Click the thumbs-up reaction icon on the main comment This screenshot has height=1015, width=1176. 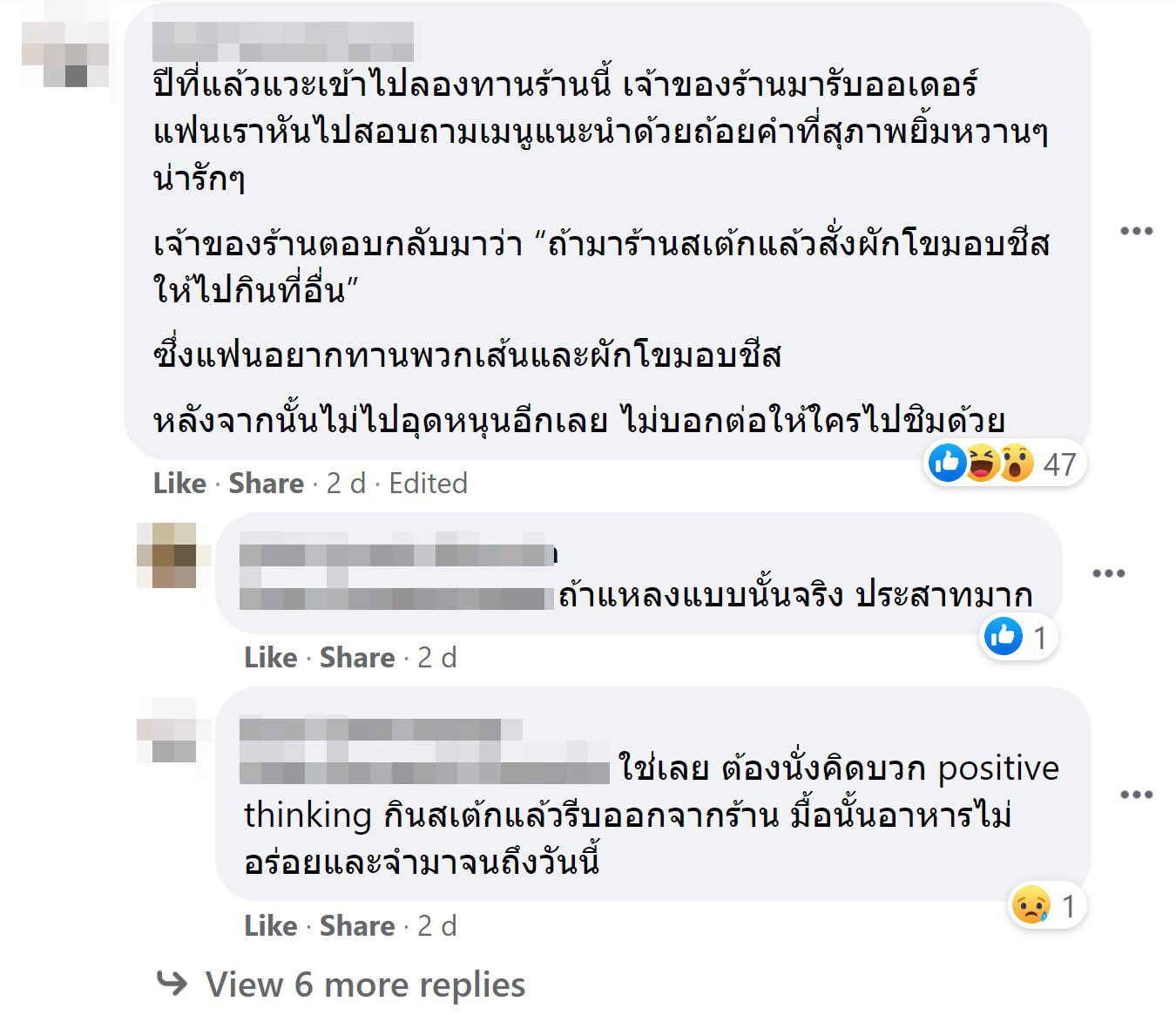946,464
